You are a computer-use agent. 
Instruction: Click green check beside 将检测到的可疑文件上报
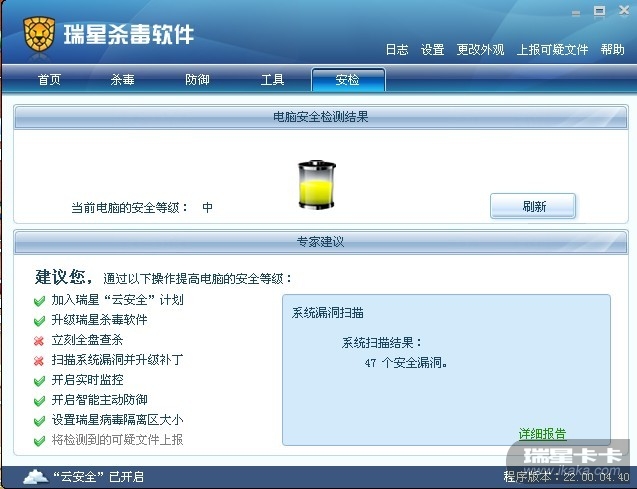[39, 441]
